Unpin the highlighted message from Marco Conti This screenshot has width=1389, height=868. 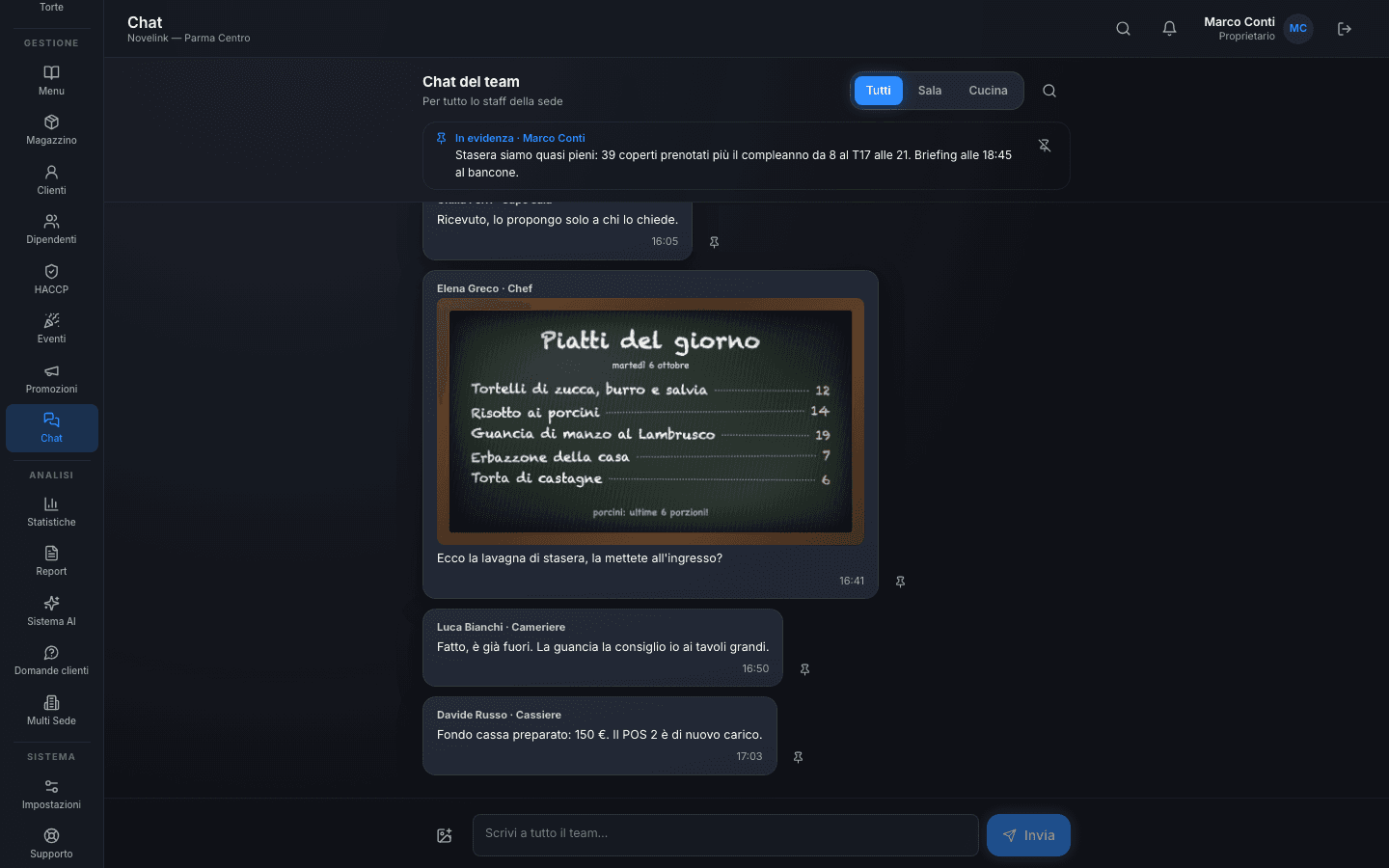pos(1045,146)
